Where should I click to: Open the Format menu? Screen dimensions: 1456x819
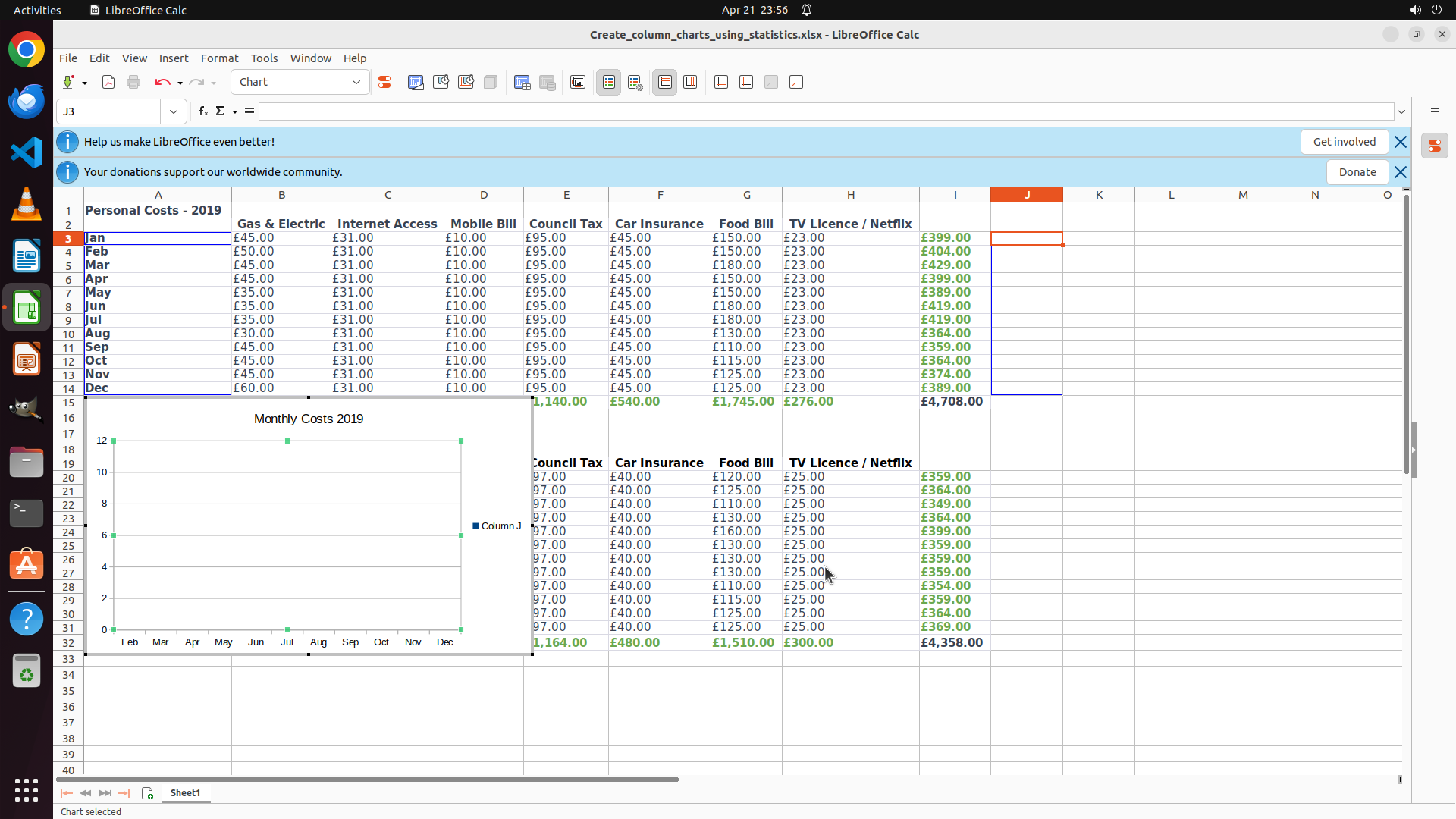[219, 58]
